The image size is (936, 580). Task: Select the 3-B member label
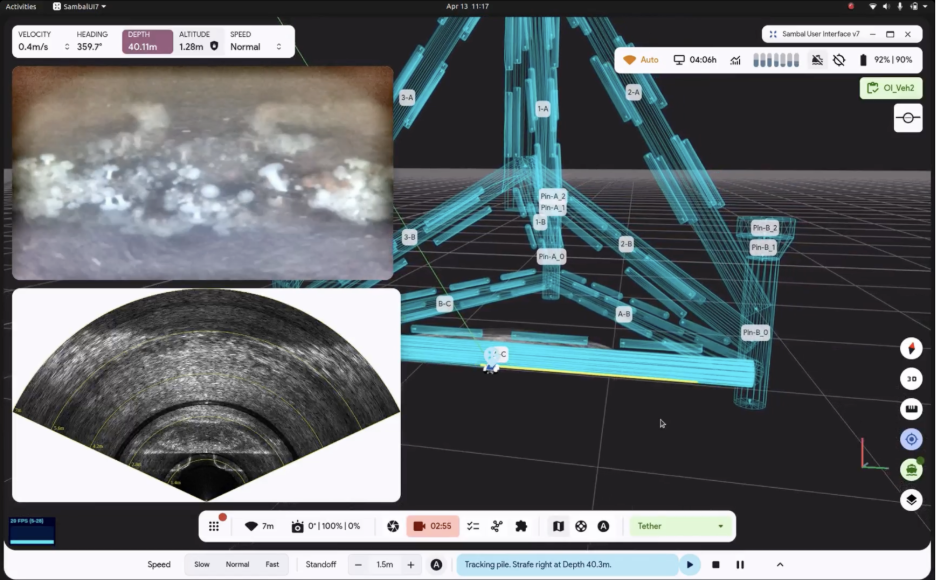[x=409, y=237]
